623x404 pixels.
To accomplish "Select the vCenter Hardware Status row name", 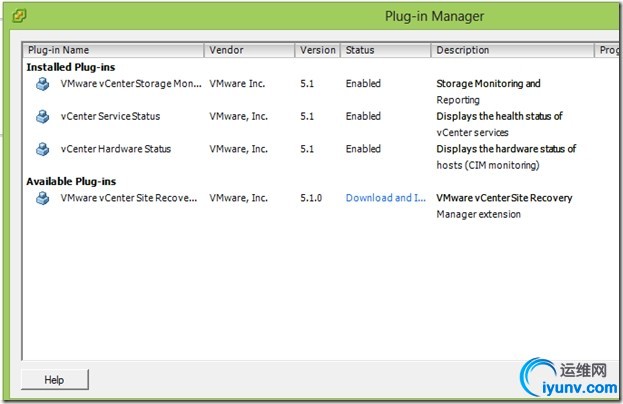I will click(115, 150).
